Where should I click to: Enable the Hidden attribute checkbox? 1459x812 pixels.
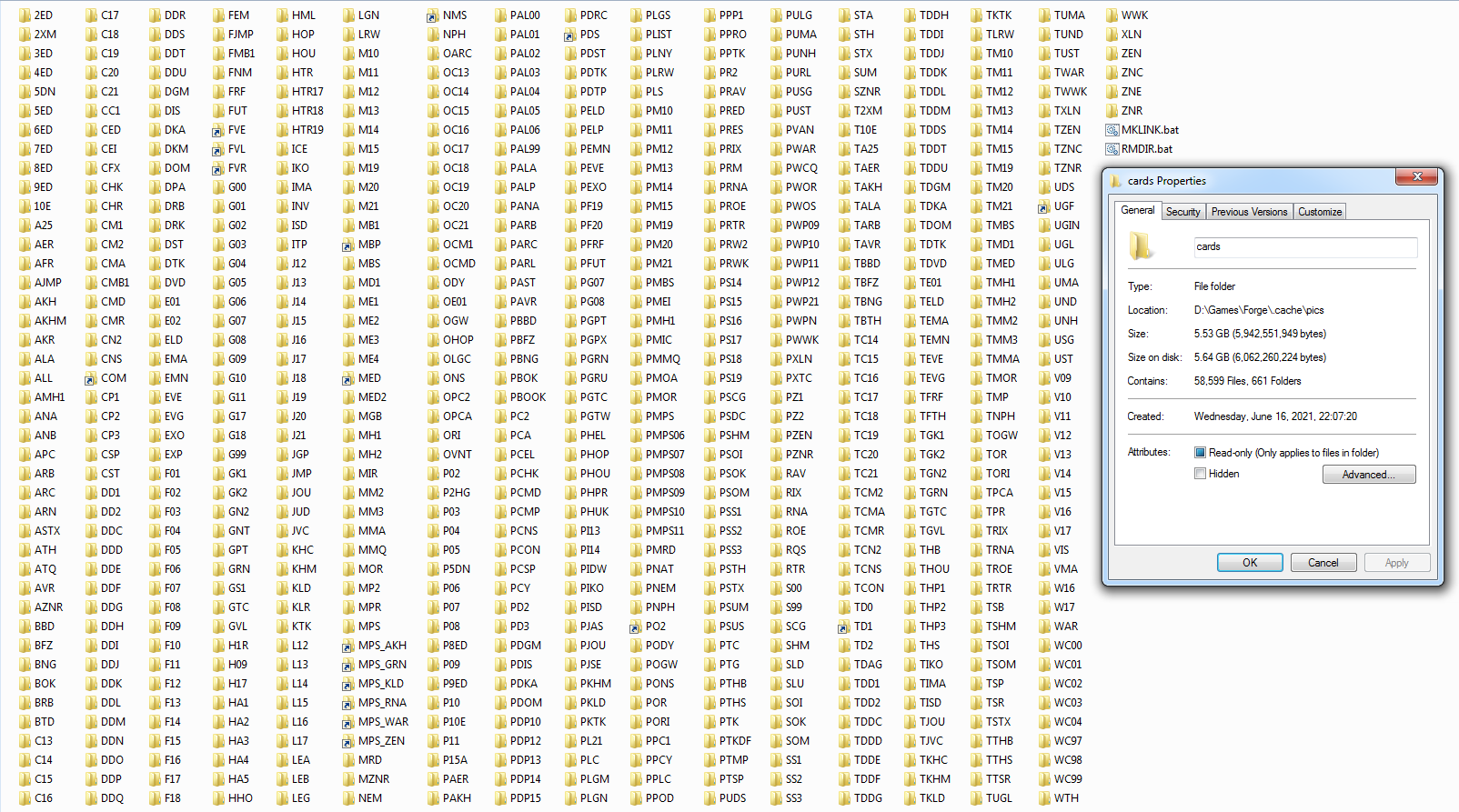coord(1200,474)
